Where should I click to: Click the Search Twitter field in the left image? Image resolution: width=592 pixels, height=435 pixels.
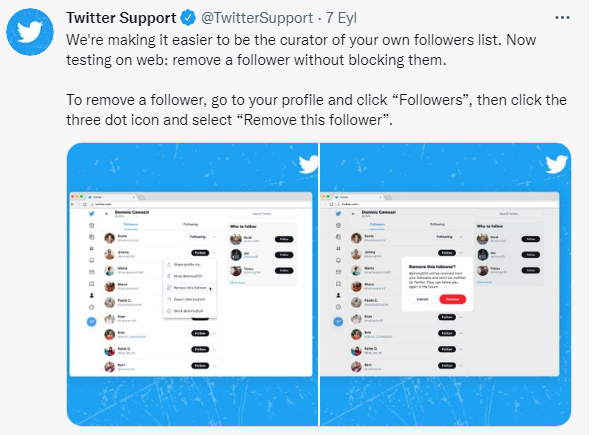[x=262, y=214]
